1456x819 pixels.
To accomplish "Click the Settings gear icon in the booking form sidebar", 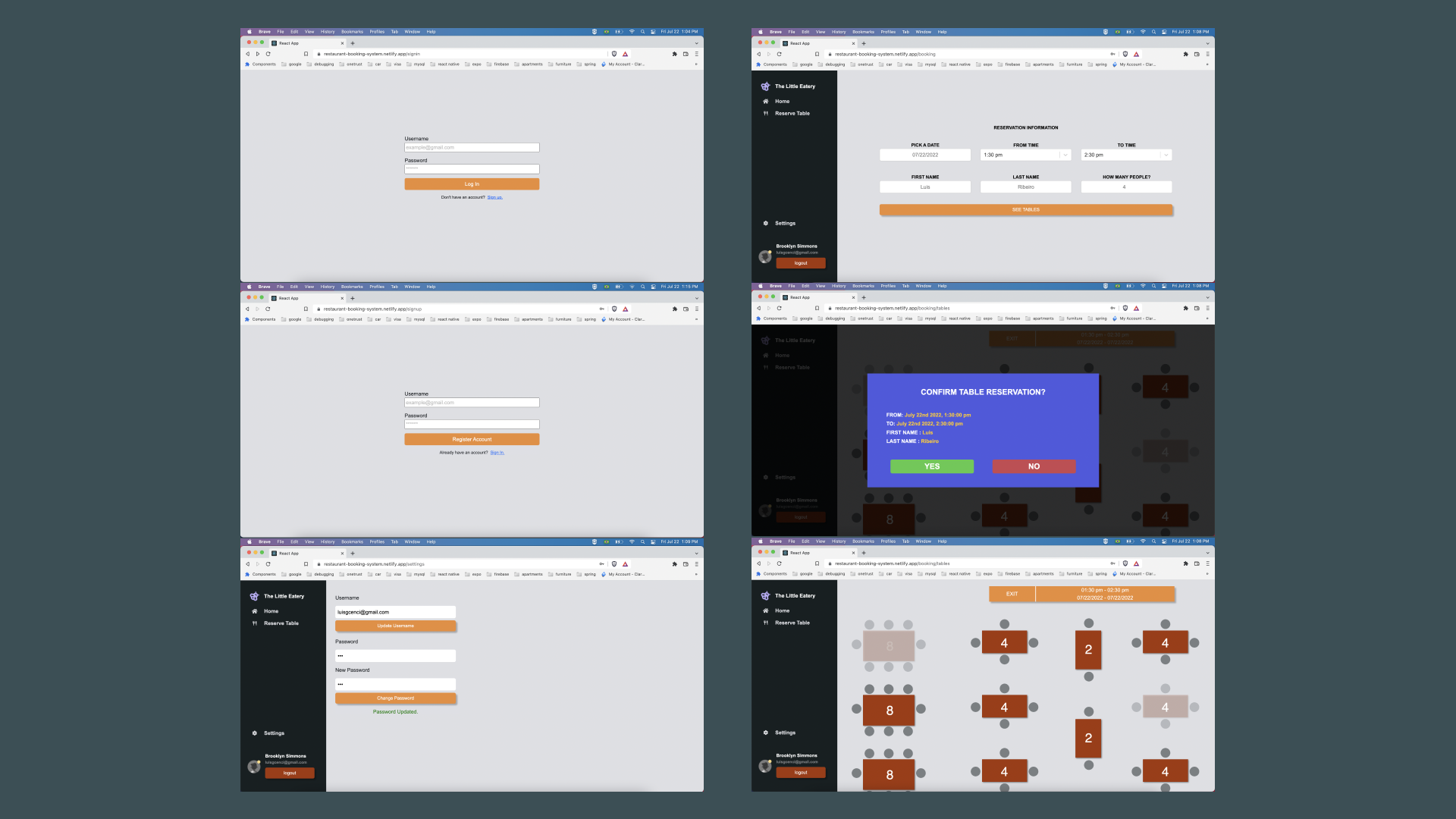I will pyautogui.click(x=766, y=223).
